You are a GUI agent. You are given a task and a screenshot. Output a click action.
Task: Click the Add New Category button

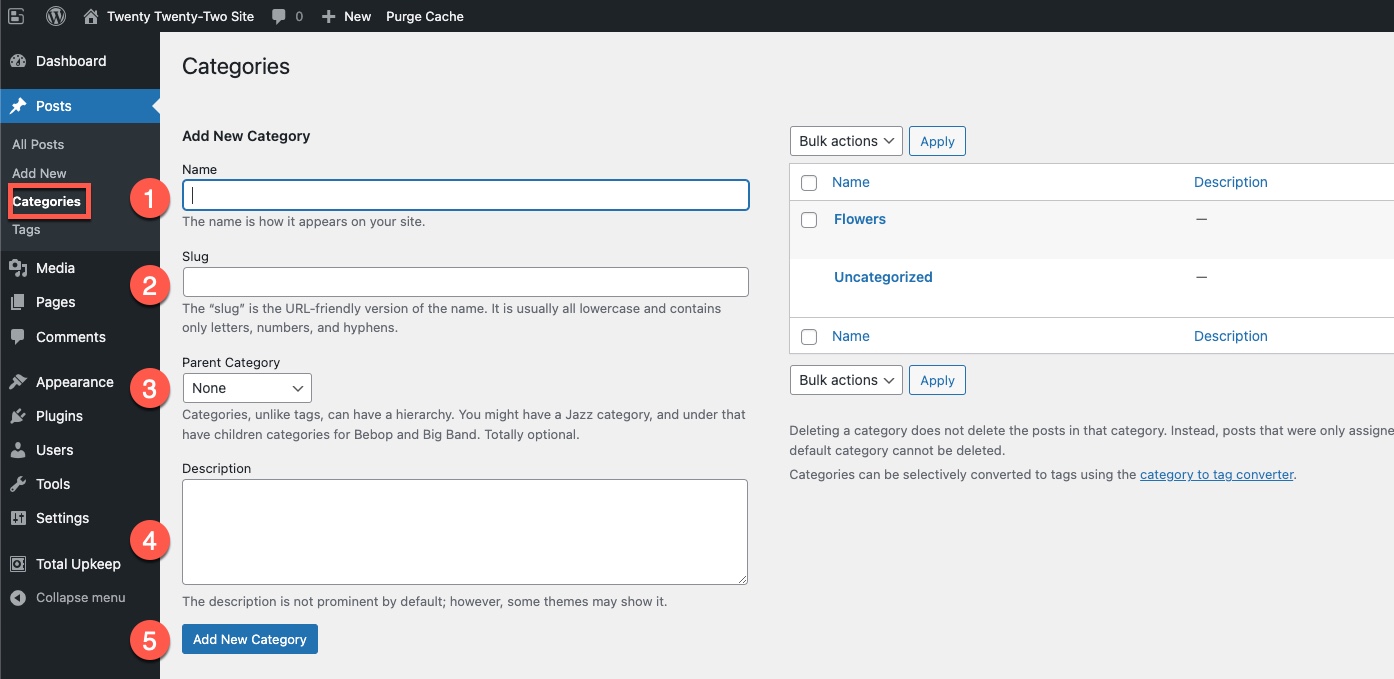pyautogui.click(x=250, y=639)
